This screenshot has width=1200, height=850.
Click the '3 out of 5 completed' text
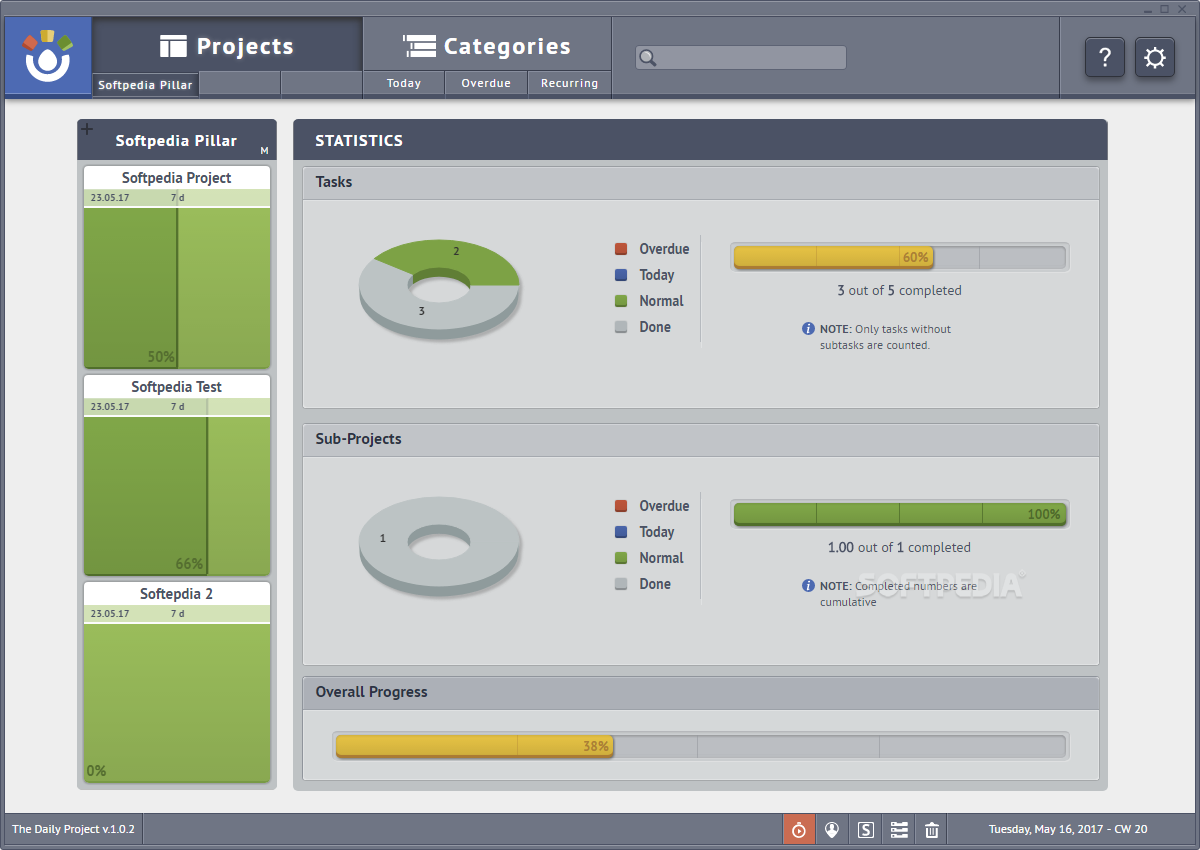(899, 291)
